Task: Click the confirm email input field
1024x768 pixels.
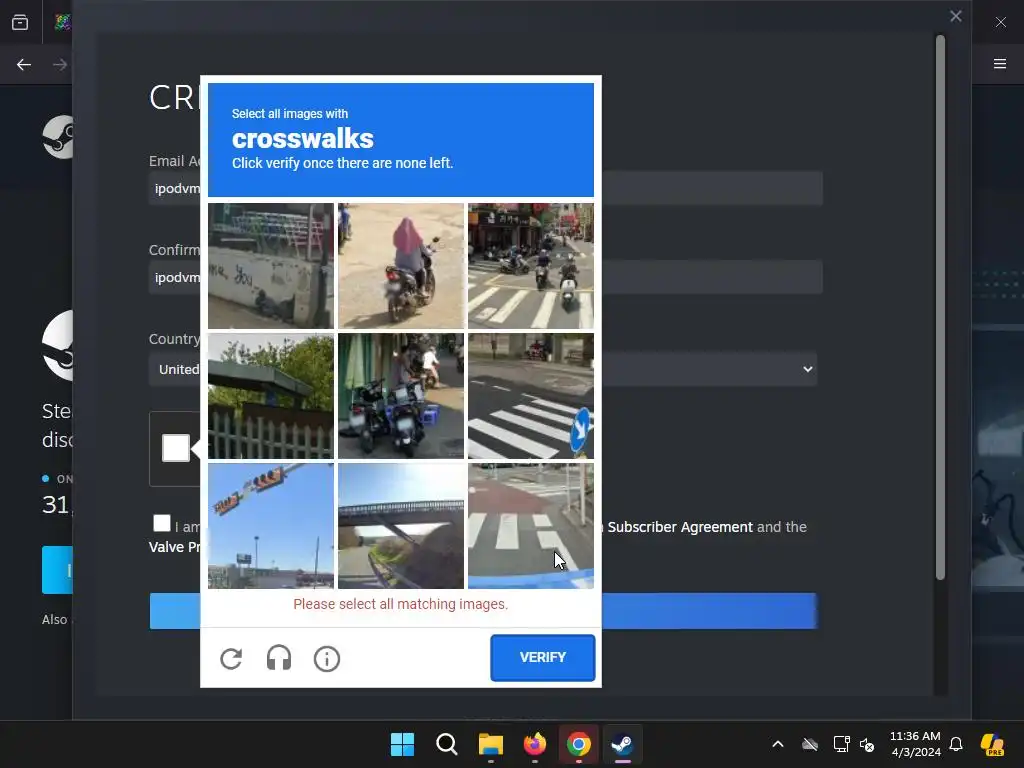Action: (485, 277)
